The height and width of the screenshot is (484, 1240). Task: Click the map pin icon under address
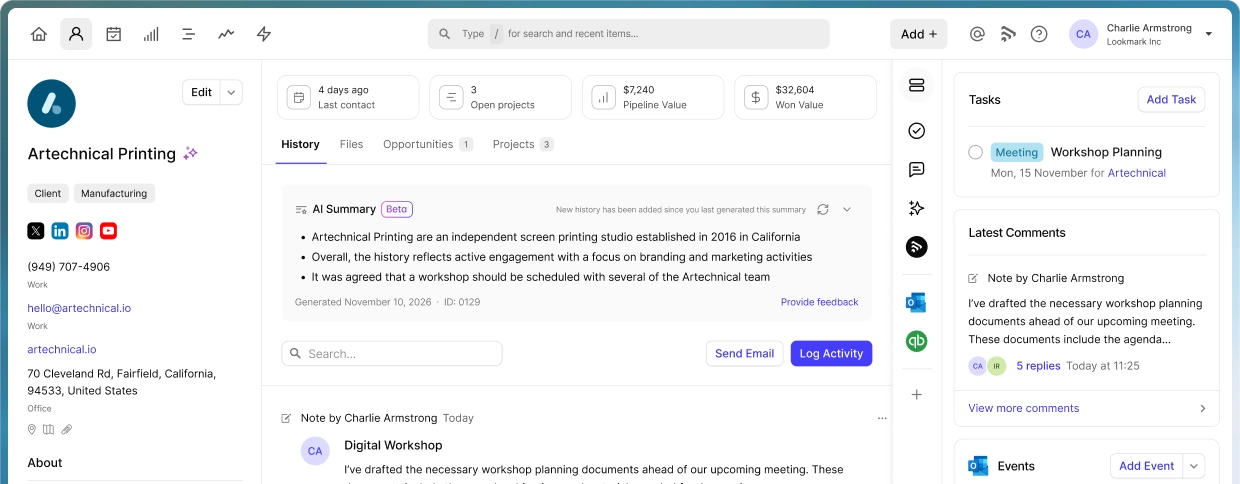click(32, 429)
